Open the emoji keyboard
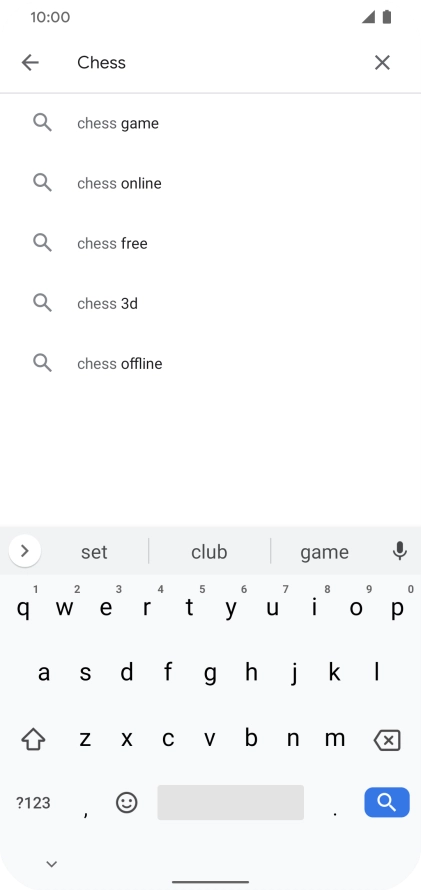This screenshot has width=421, height=890. (x=127, y=802)
